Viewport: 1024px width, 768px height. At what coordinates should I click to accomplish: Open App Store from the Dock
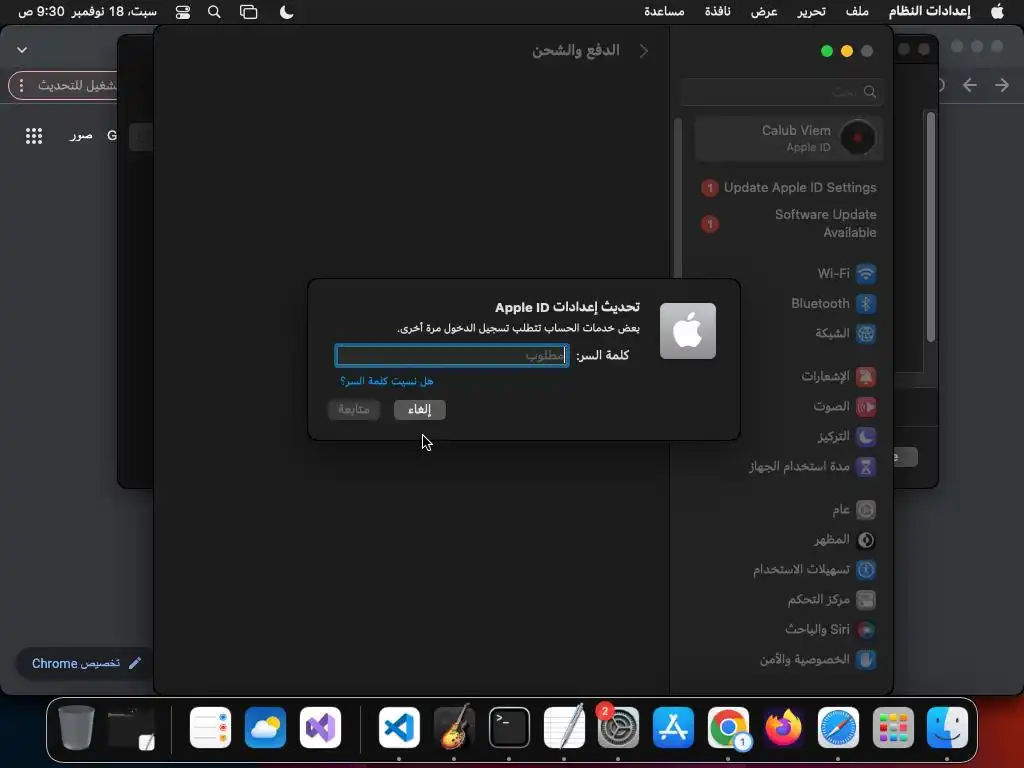tap(673, 728)
